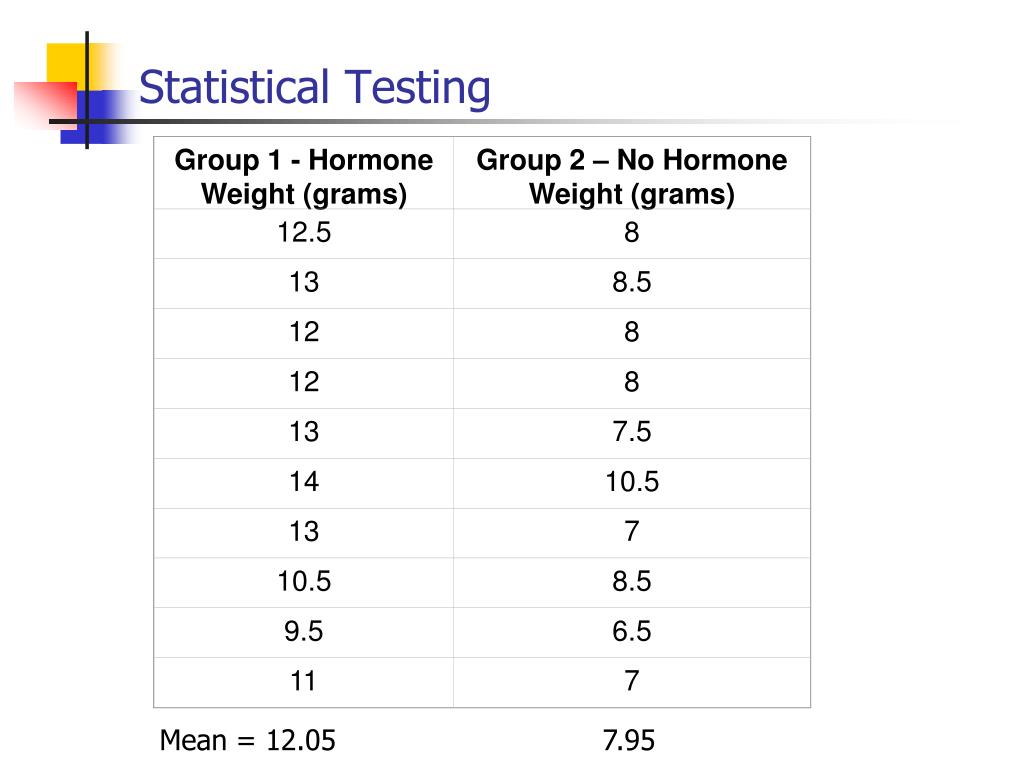Click the 10.5 value under Group 1 Hormone
Image resolution: width=1024 pixels, height=768 pixels.
[304, 582]
